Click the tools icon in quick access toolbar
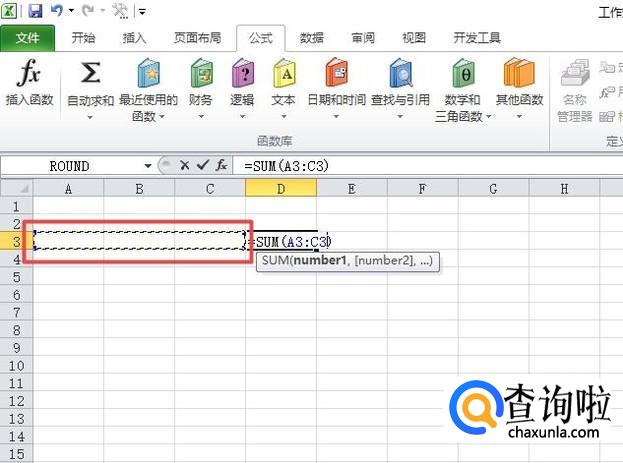Screen dimensions: 623x463 (x=120, y=11)
